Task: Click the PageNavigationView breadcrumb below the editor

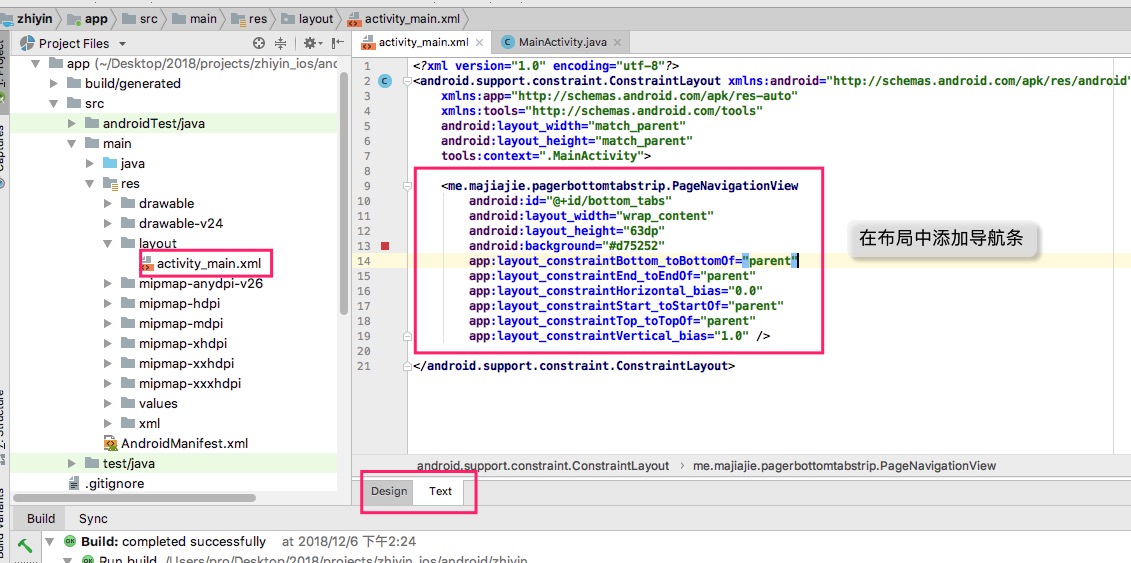Action: [x=845, y=466]
